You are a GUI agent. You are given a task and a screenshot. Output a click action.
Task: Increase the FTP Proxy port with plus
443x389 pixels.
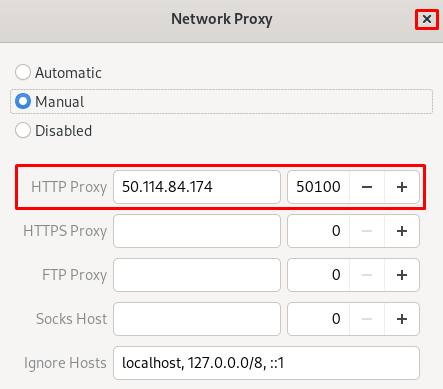click(402, 275)
